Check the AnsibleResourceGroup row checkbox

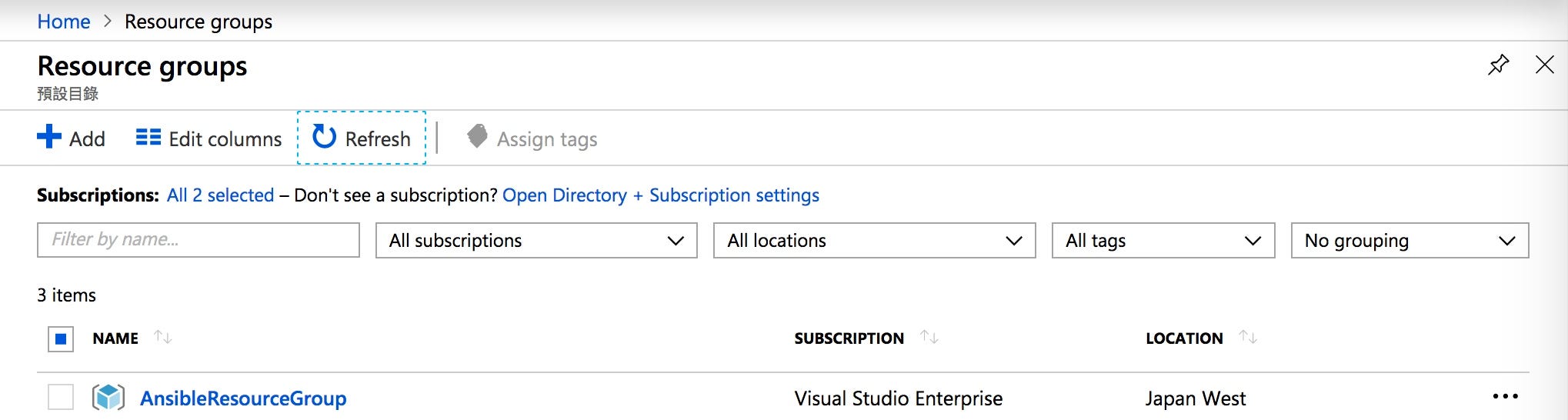pos(61,398)
